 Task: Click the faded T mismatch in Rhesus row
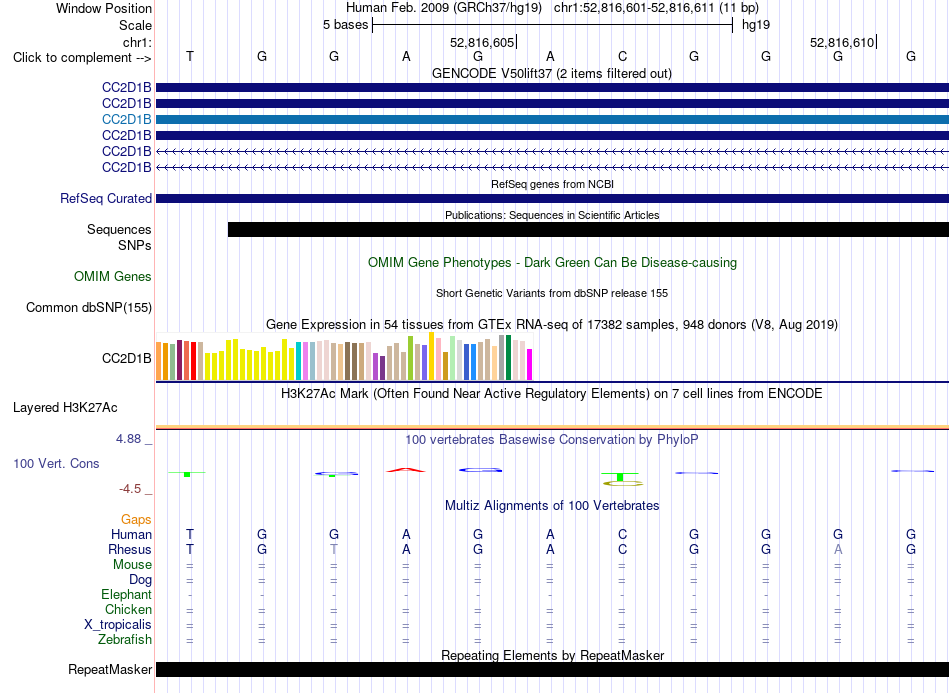pos(334,549)
